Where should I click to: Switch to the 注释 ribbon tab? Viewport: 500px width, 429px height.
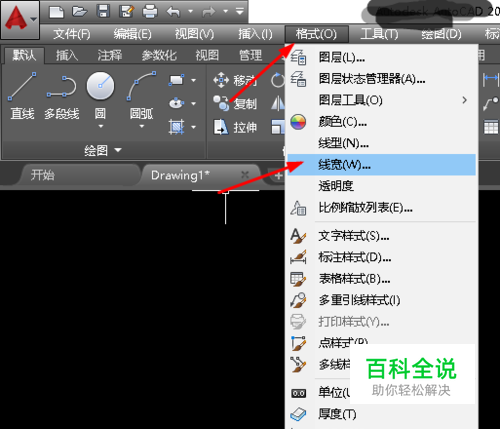click(x=110, y=55)
